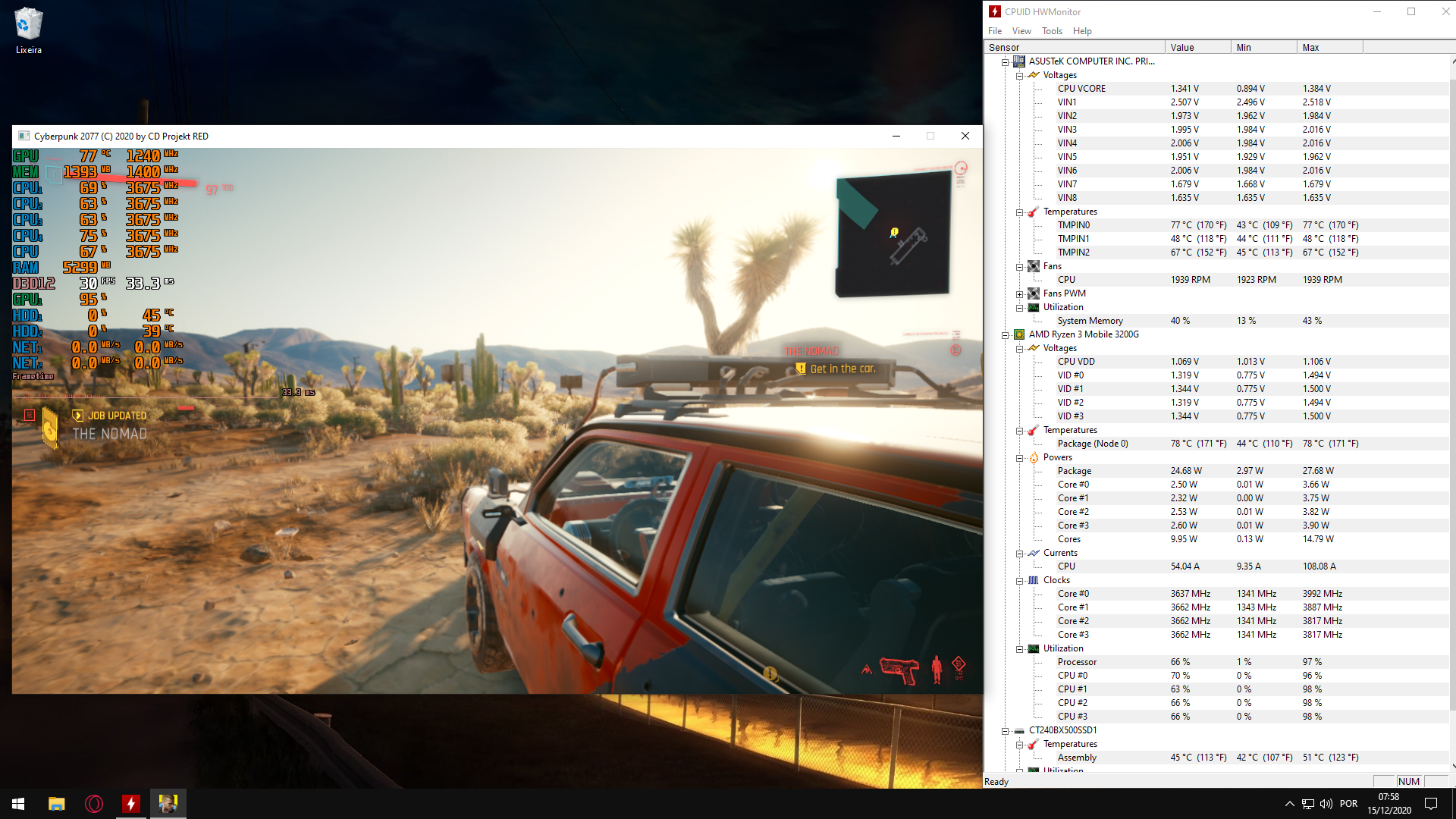Open the Help menu in HWMonitor
1456x819 pixels.
click(x=1082, y=31)
